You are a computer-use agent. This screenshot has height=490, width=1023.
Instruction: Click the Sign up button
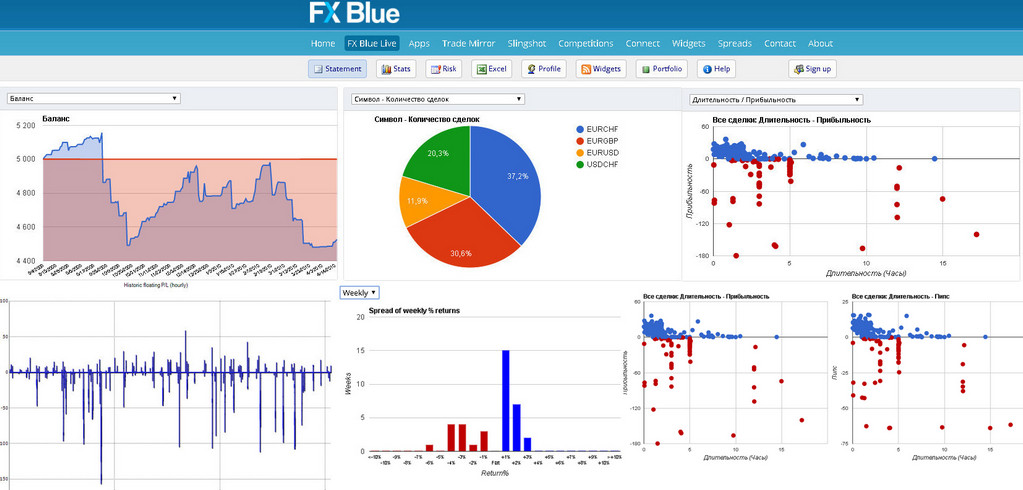click(812, 69)
